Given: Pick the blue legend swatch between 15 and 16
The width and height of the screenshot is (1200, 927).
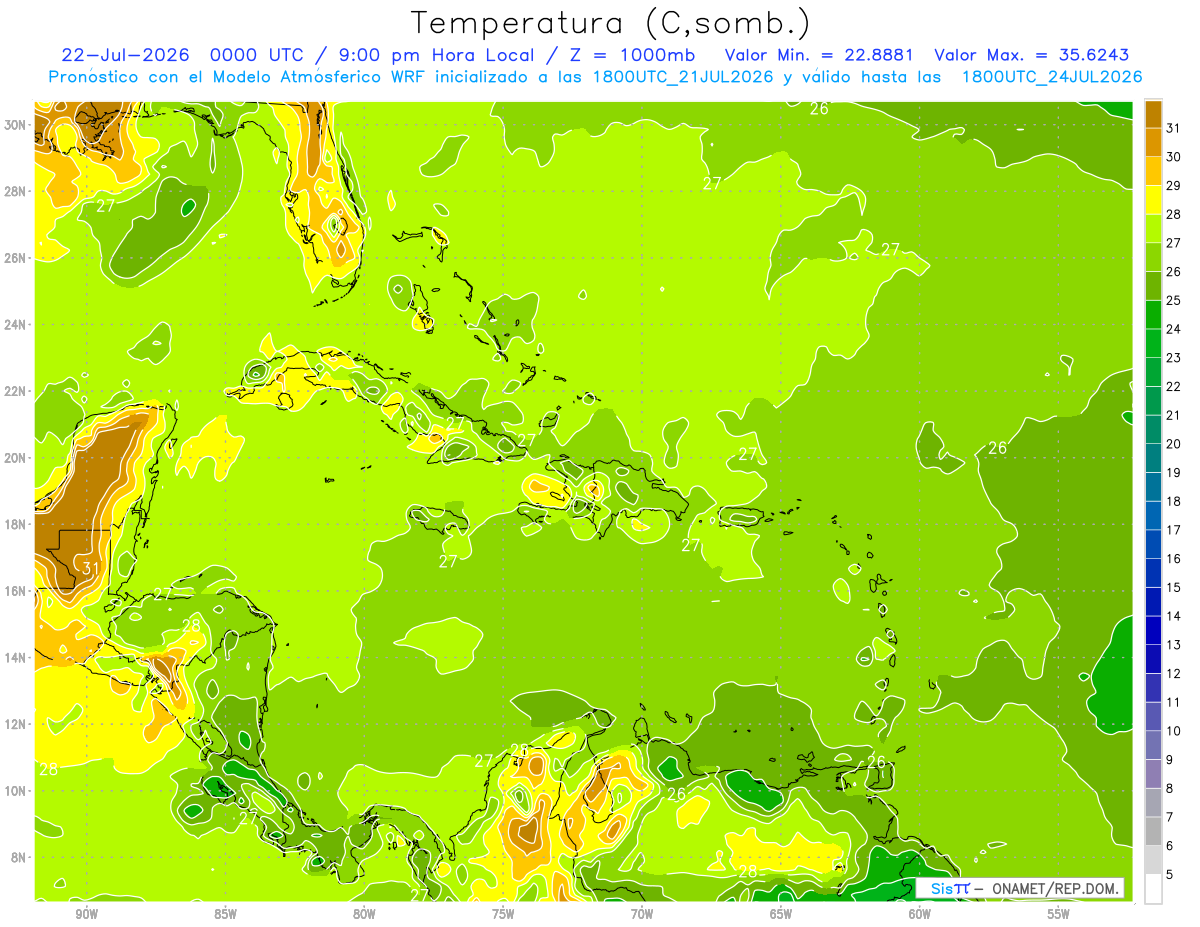Looking at the screenshot, I should [x=1153, y=572].
